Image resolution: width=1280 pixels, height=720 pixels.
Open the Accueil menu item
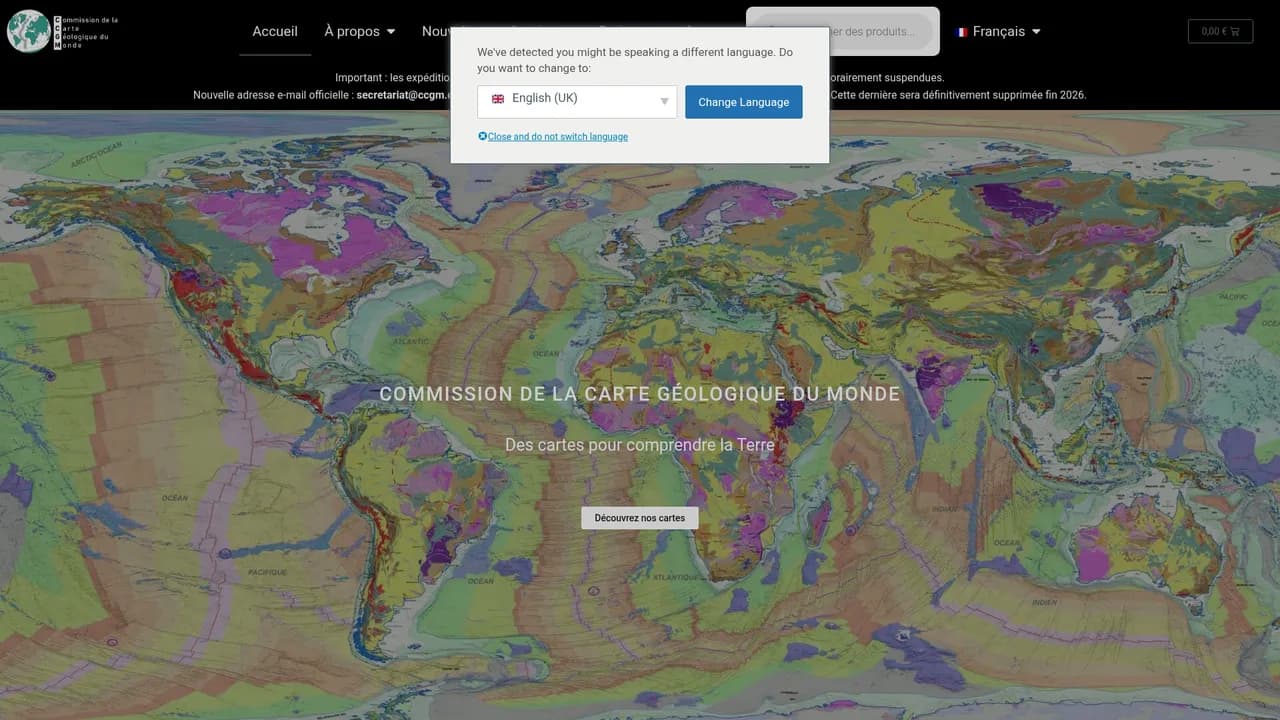click(275, 31)
